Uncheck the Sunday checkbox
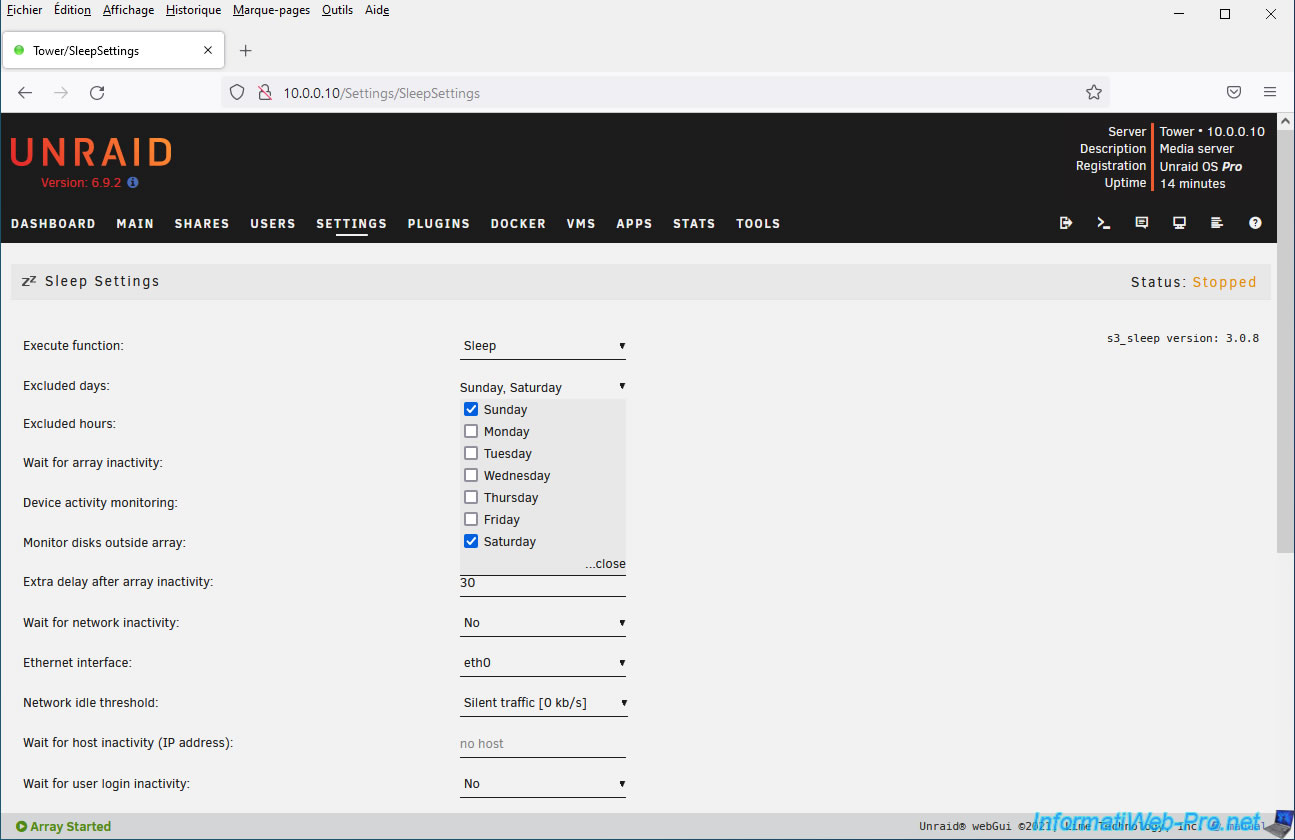 click(x=471, y=409)
